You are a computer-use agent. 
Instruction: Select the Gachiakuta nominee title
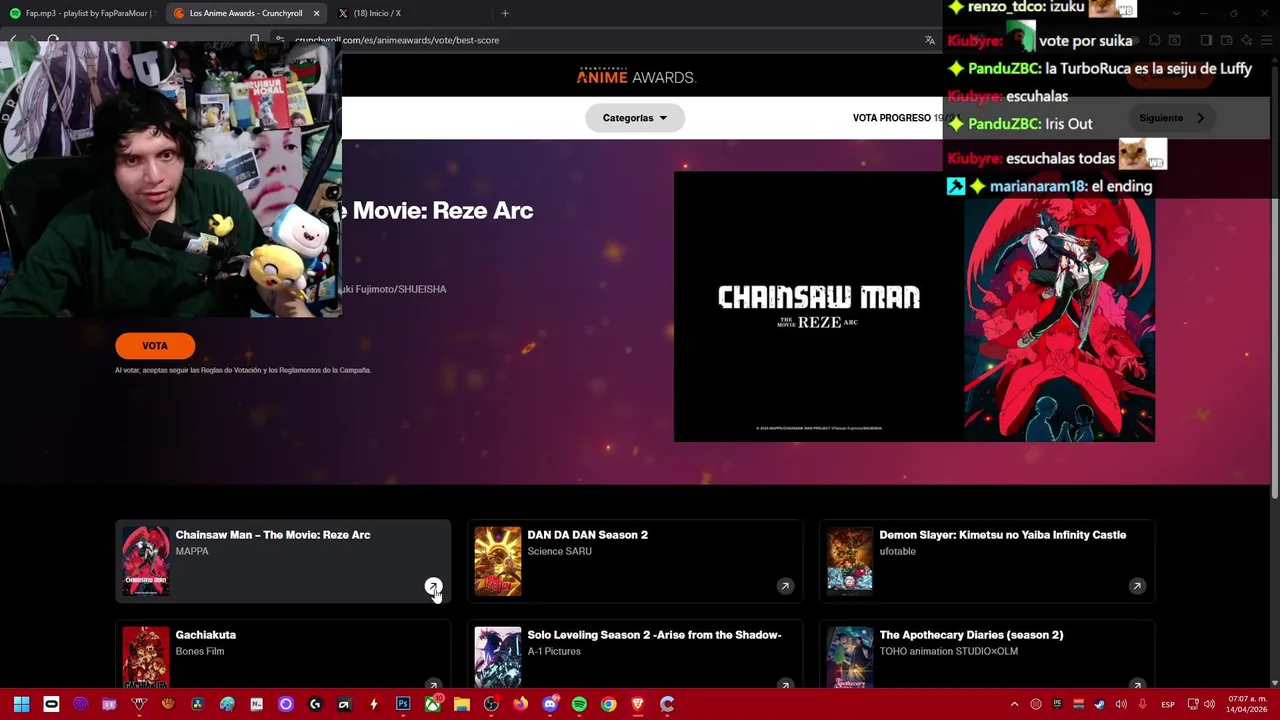click(206, 635)
